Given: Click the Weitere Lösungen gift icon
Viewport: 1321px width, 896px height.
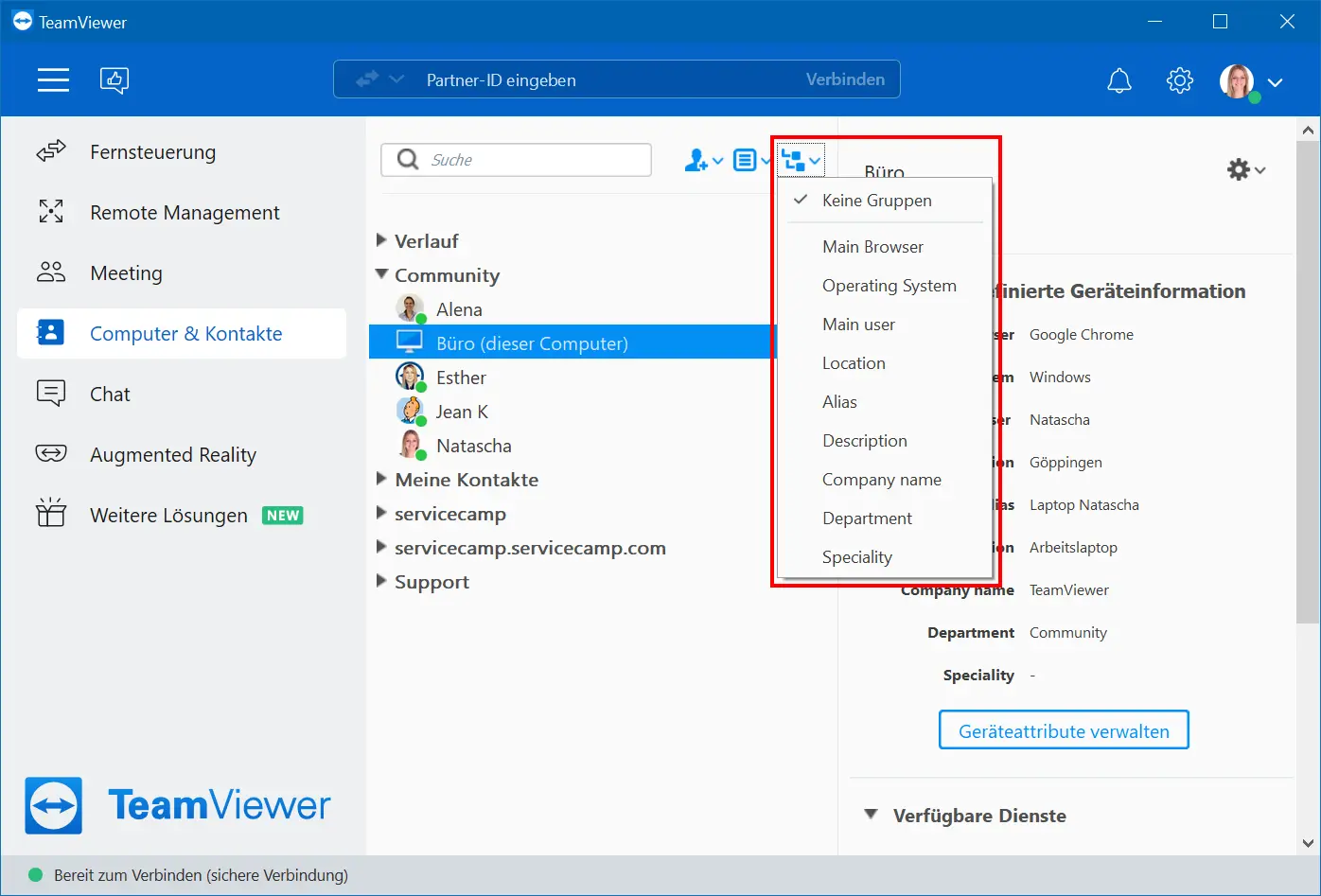Looking at the screenshot, I should point(51,513).
